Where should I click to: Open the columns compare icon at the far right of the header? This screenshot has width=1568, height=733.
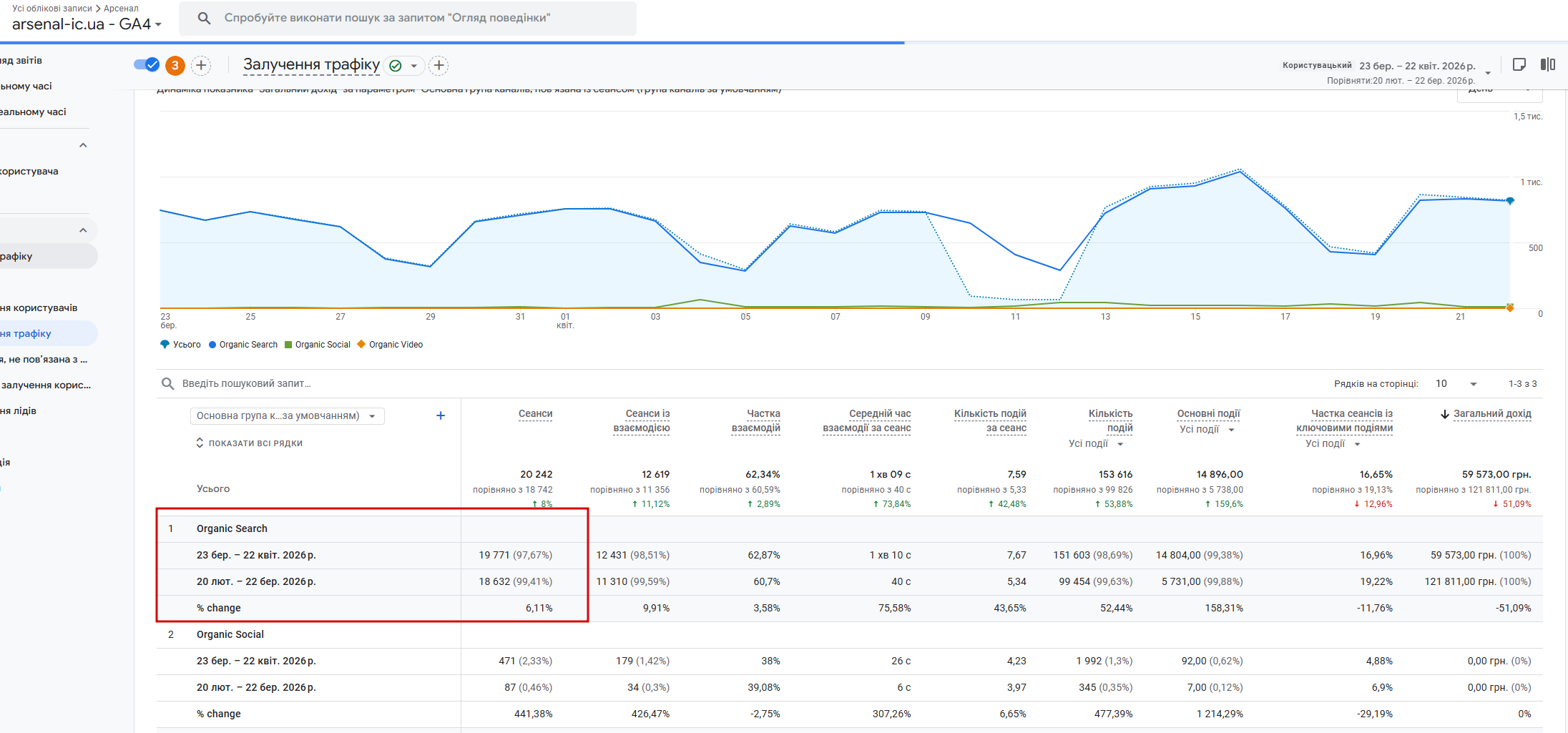point(1548,64)
